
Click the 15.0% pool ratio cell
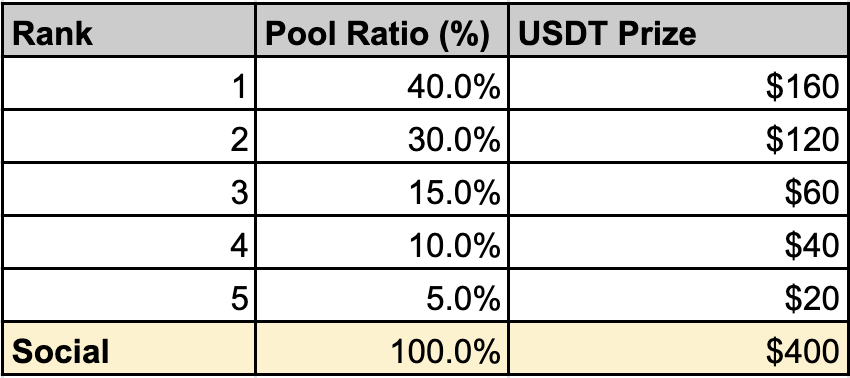[382, 189]
